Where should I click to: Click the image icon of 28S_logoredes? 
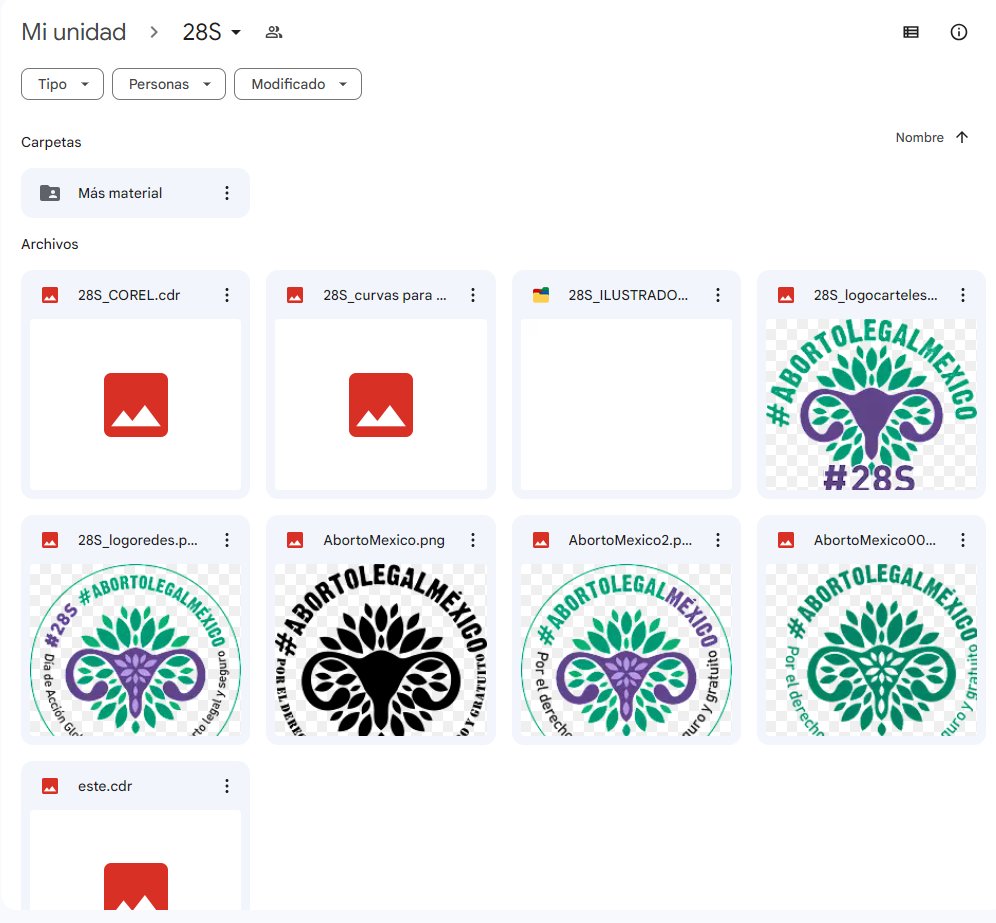pyautogui.click(x=50, y=540)
